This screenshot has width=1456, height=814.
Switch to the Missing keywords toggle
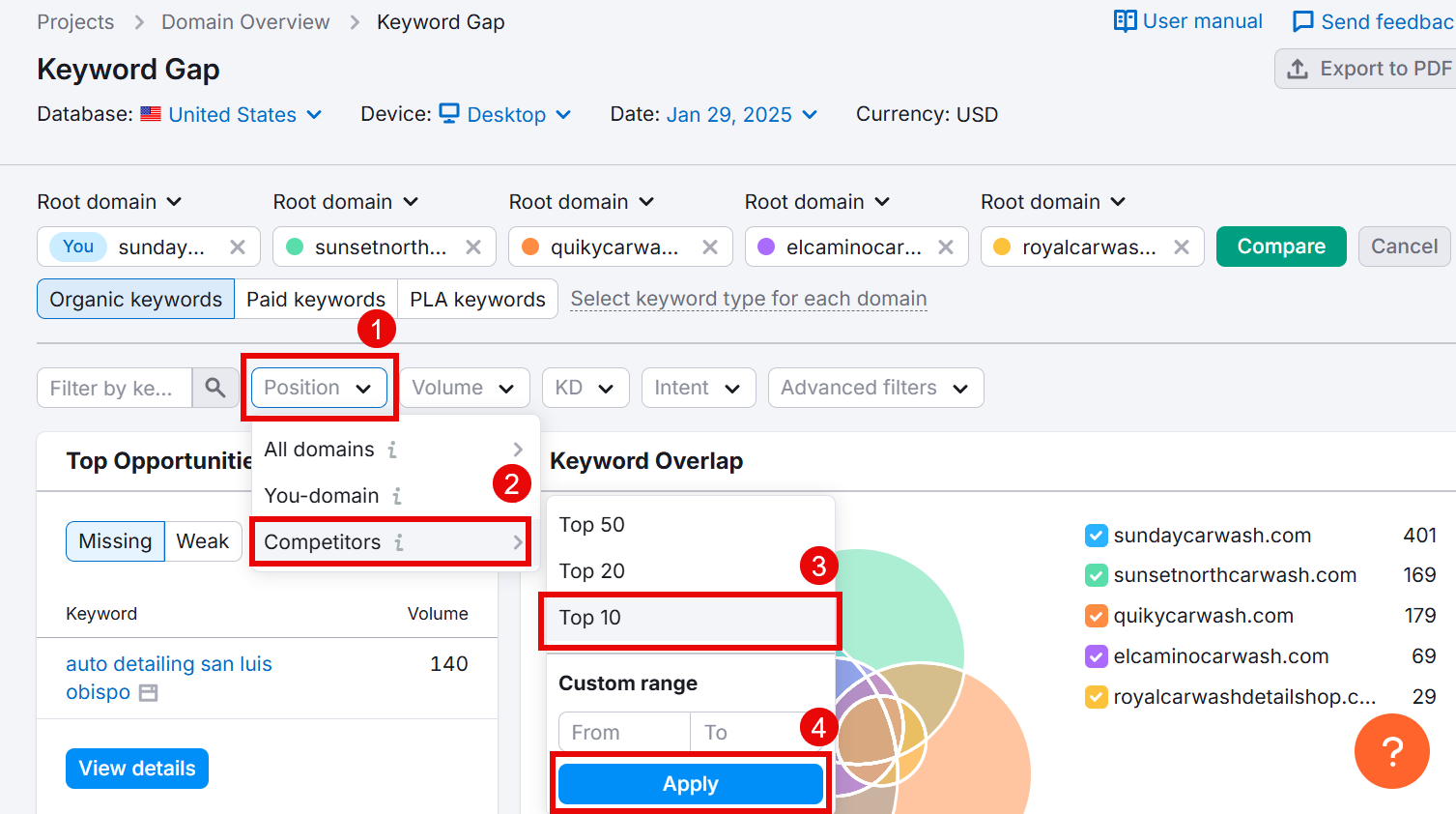point(115,541)
